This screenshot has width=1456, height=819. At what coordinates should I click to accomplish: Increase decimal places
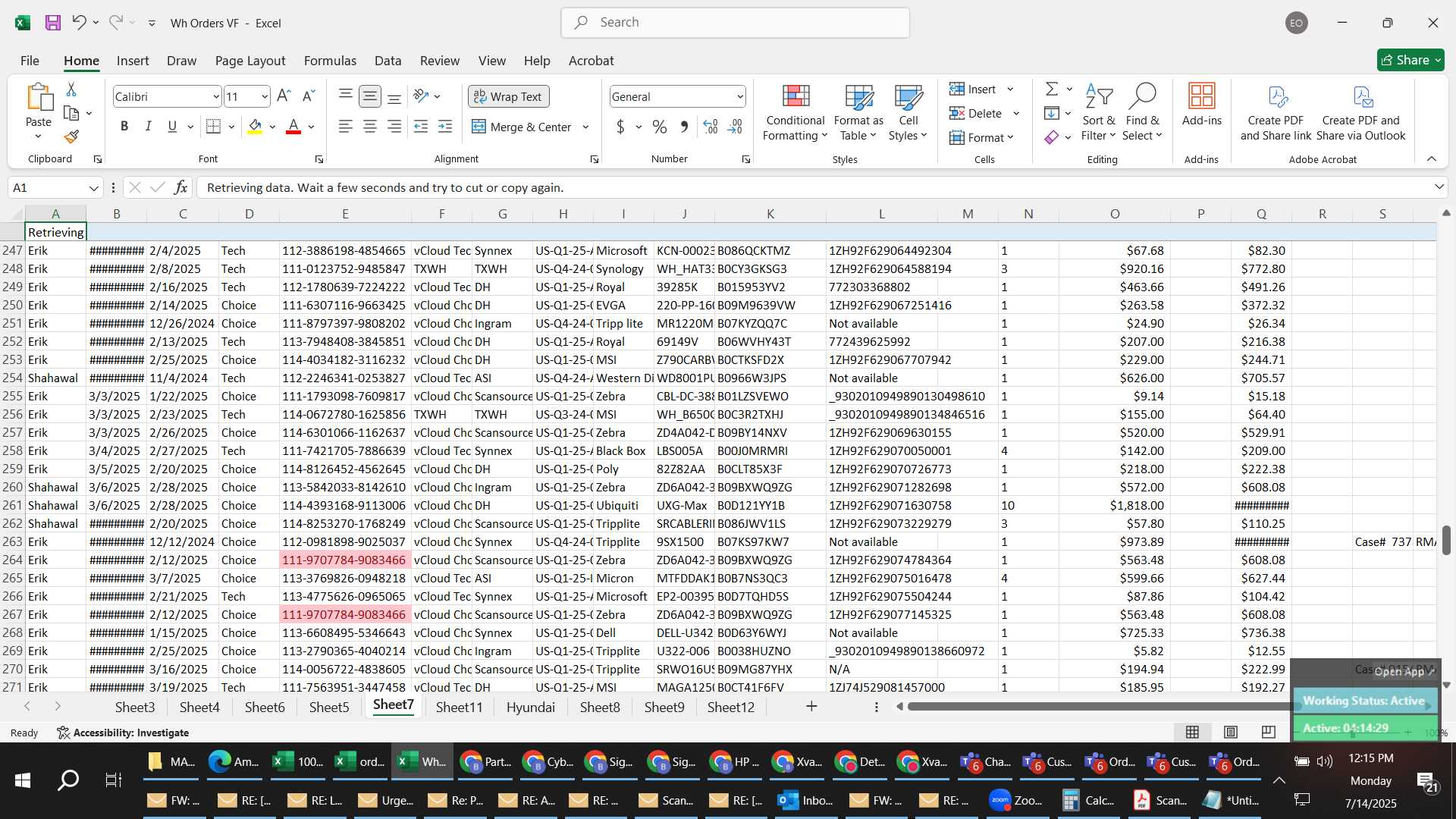[711, 127]
